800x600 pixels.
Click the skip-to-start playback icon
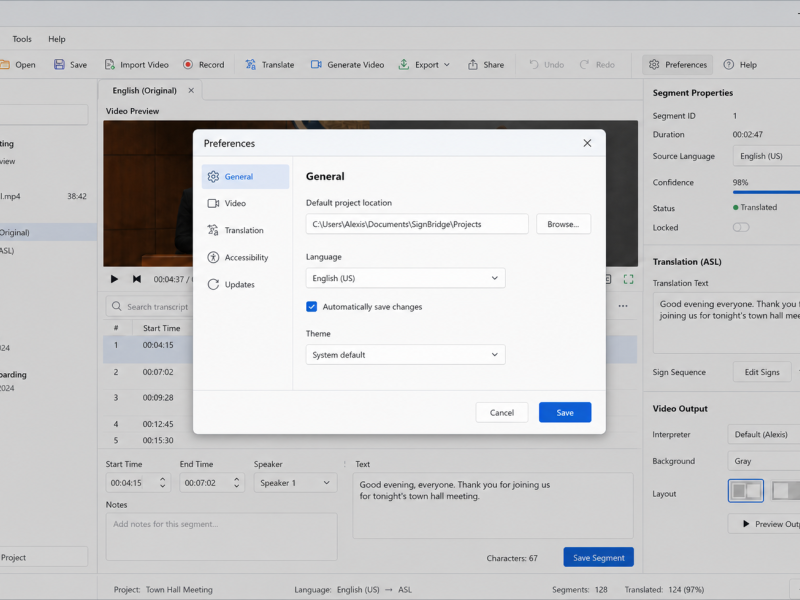[137, 279]
